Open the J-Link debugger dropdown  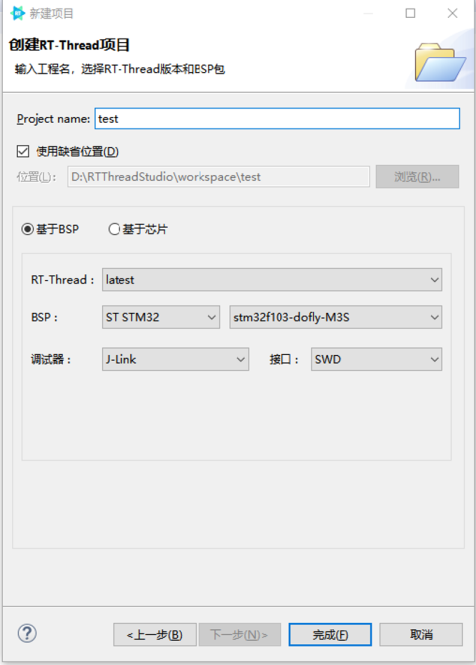pyautogui.click(x=175, y=359)
